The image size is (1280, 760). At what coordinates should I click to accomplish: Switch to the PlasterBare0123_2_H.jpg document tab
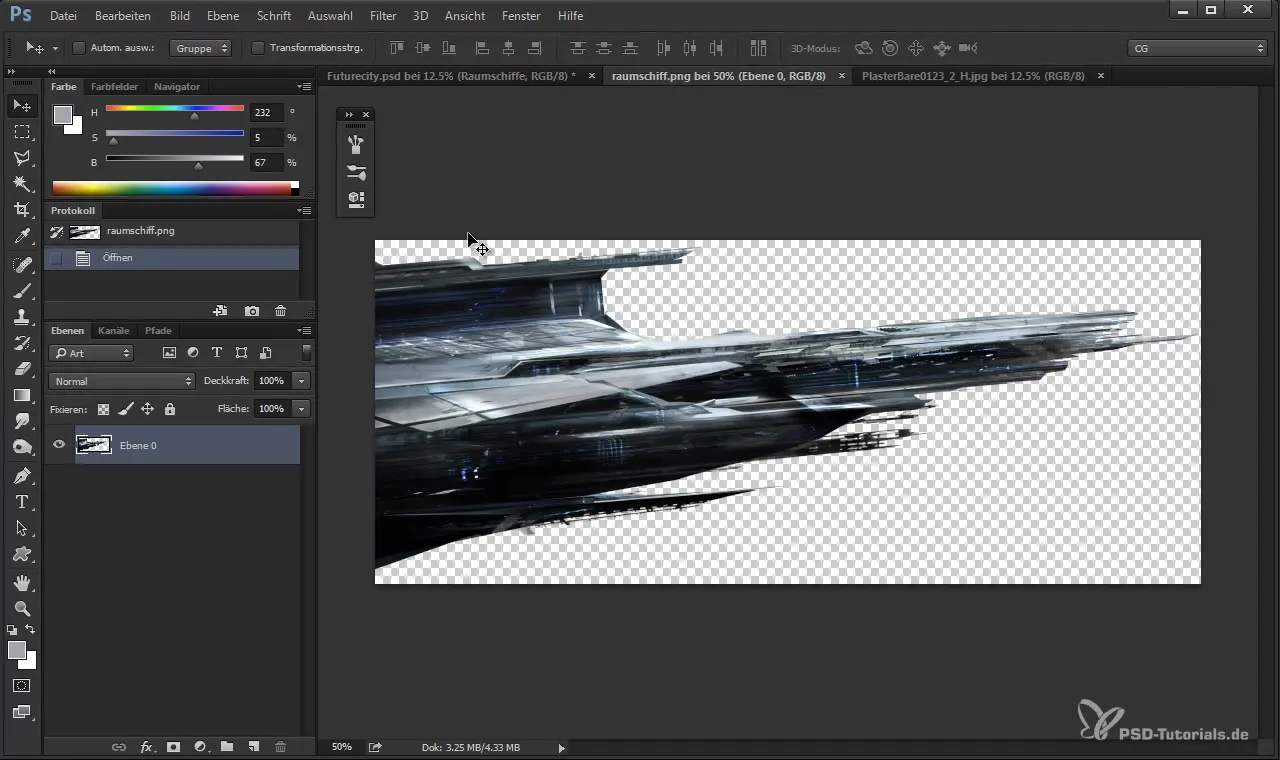[973, 76]
